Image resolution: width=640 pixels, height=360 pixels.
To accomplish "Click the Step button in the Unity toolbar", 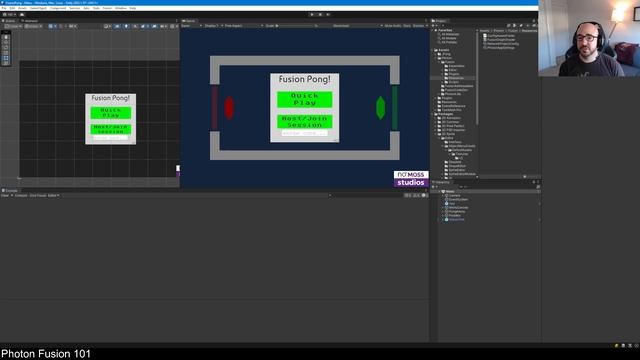I will pyautogui.click(x=328, y=14).
